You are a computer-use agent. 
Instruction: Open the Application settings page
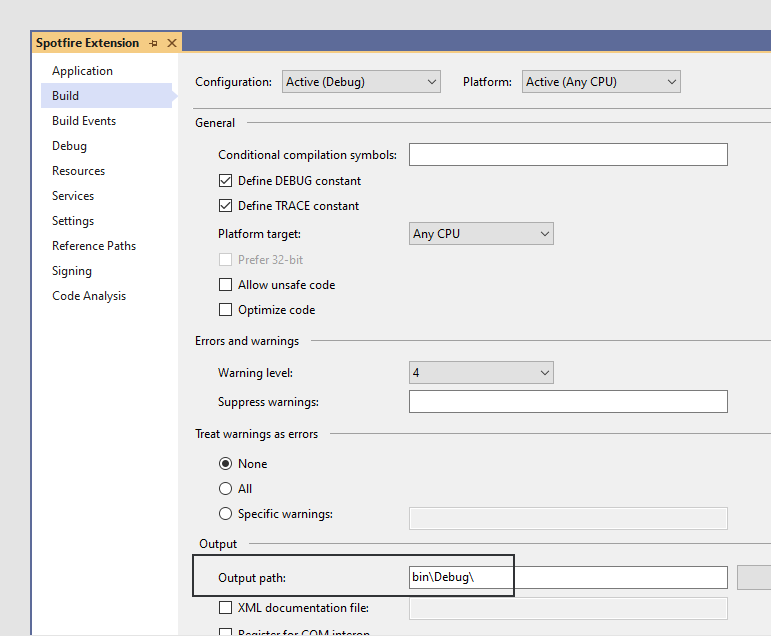pyautogui.click(x=82, y=71)
